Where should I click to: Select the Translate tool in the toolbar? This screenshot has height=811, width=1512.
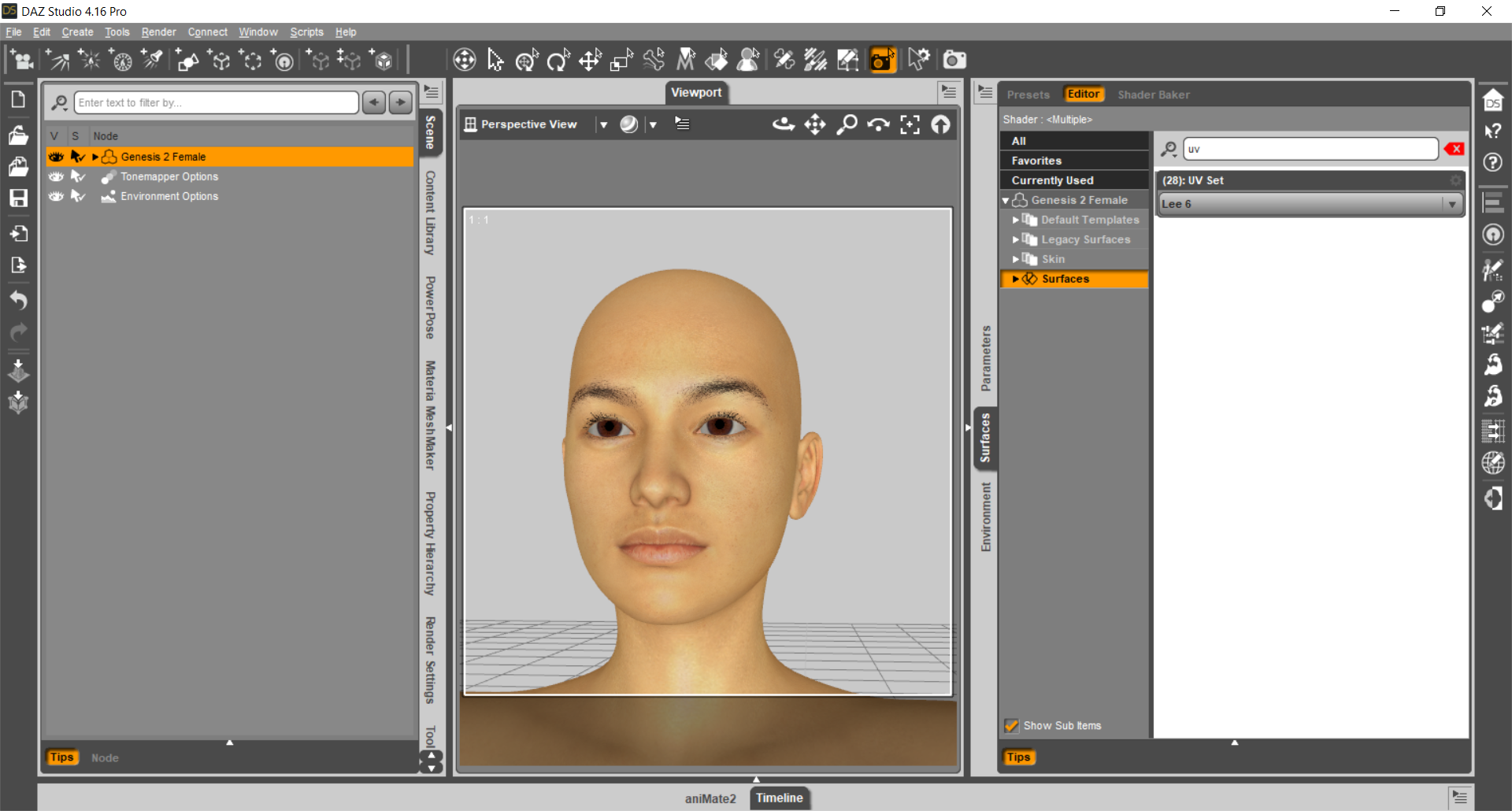(x=590, y=60)
